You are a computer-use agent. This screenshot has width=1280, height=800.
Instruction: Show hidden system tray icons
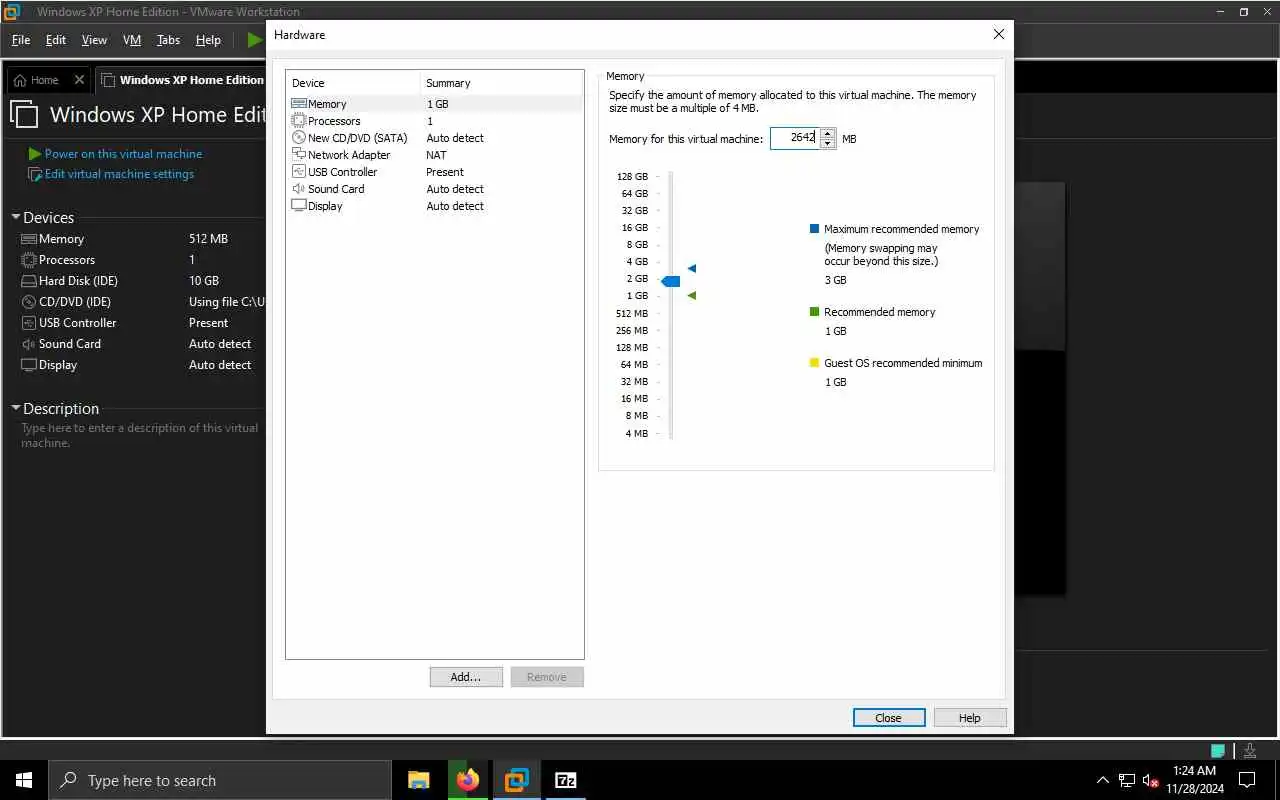[x=1103, y=781]
